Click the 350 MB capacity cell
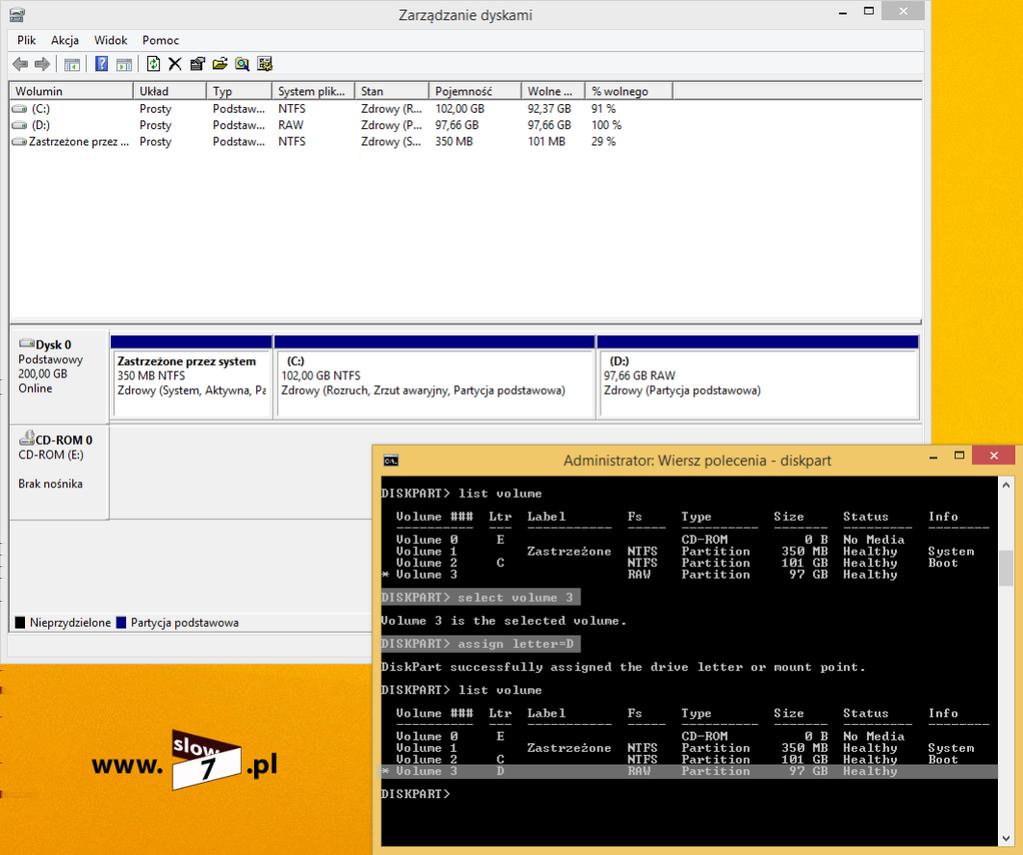Viewport: 1023px width, 855px height. click(x=454, y=142)
